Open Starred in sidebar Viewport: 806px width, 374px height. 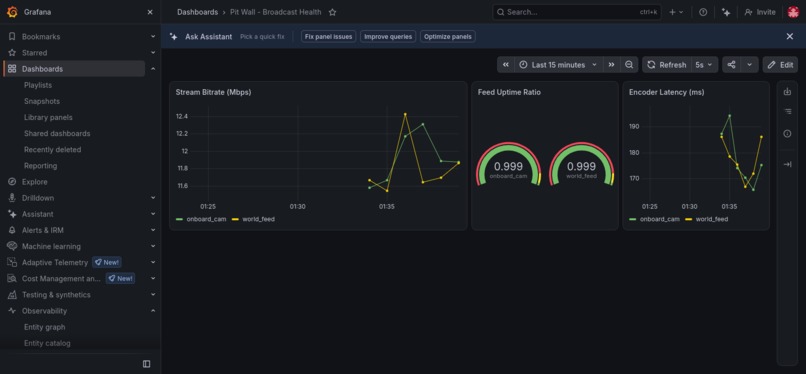click(34, 52)
